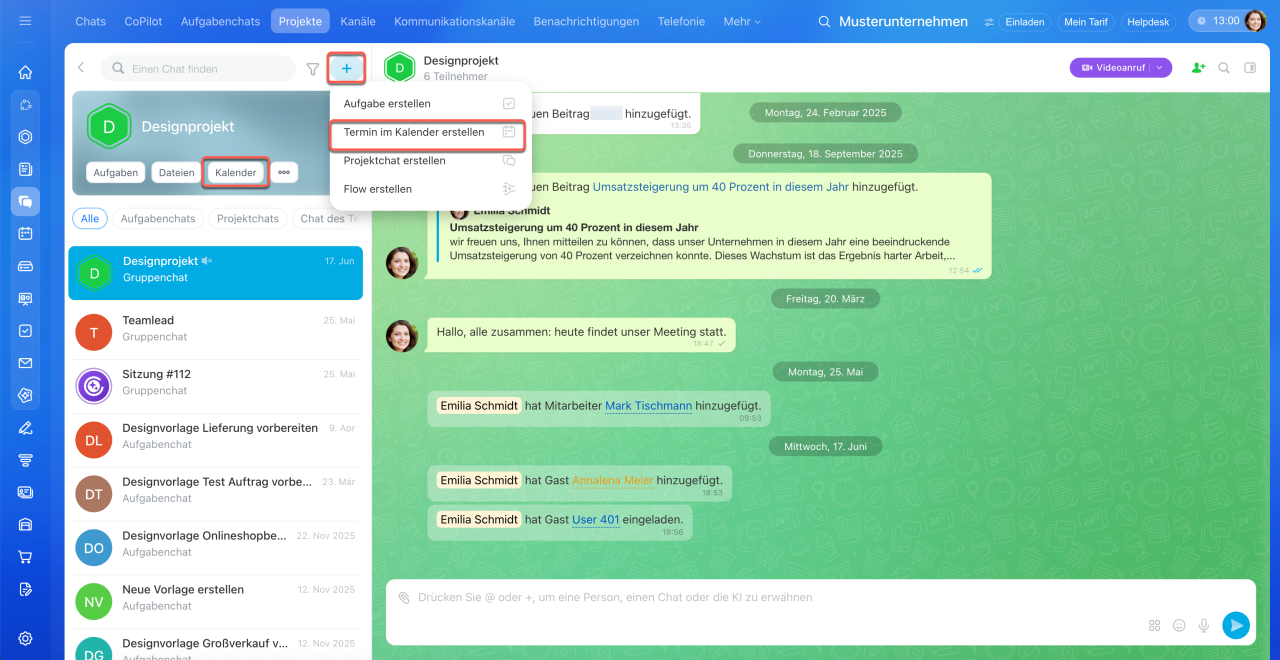Click the Einen Chat finden search field
The height and width of the screenshot is (660, 1280).
click(200, 68)
